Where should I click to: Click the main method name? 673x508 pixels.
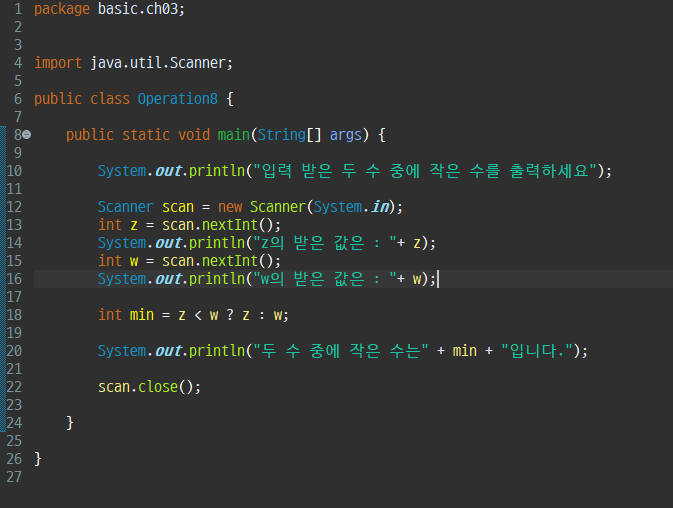(233, 135)
